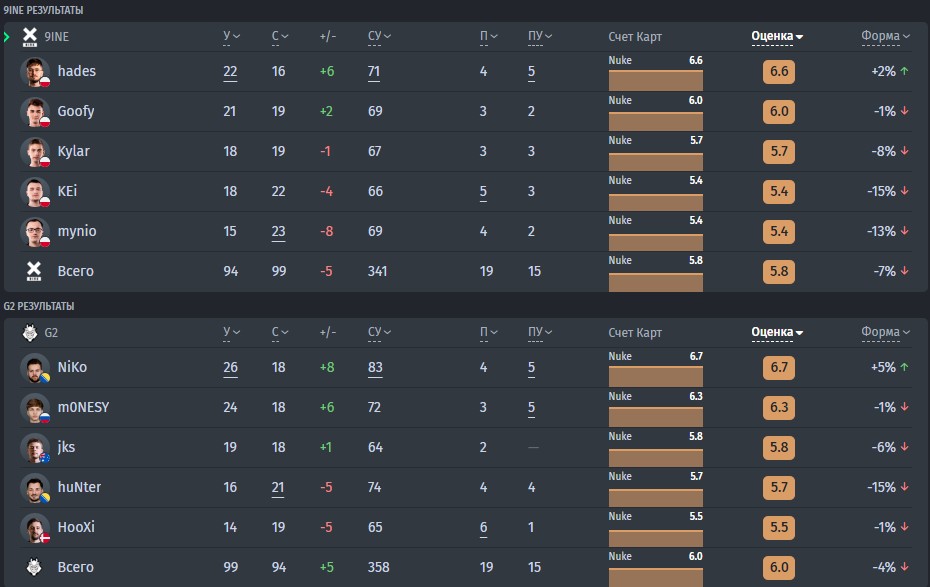Screen dimensions: 930x587
Task: Click the G2 team name in the header
Action: coord(51,333)
